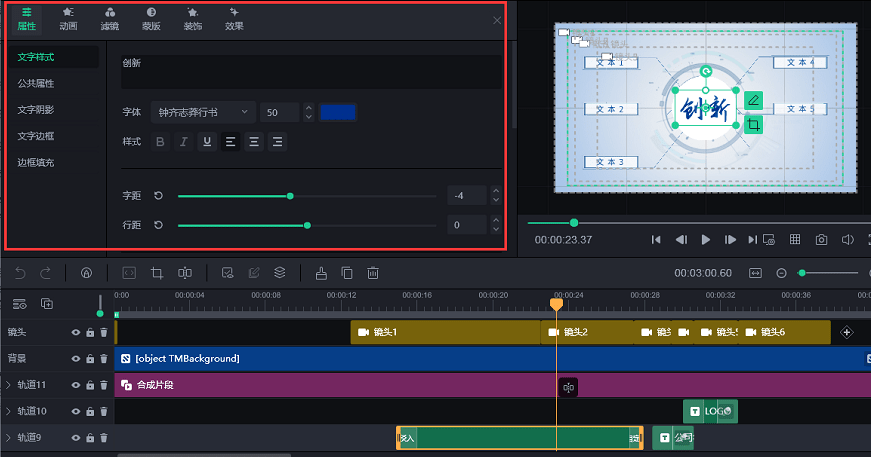
Task: Add a new shot with the plus icon
Action: click(847, 332)
